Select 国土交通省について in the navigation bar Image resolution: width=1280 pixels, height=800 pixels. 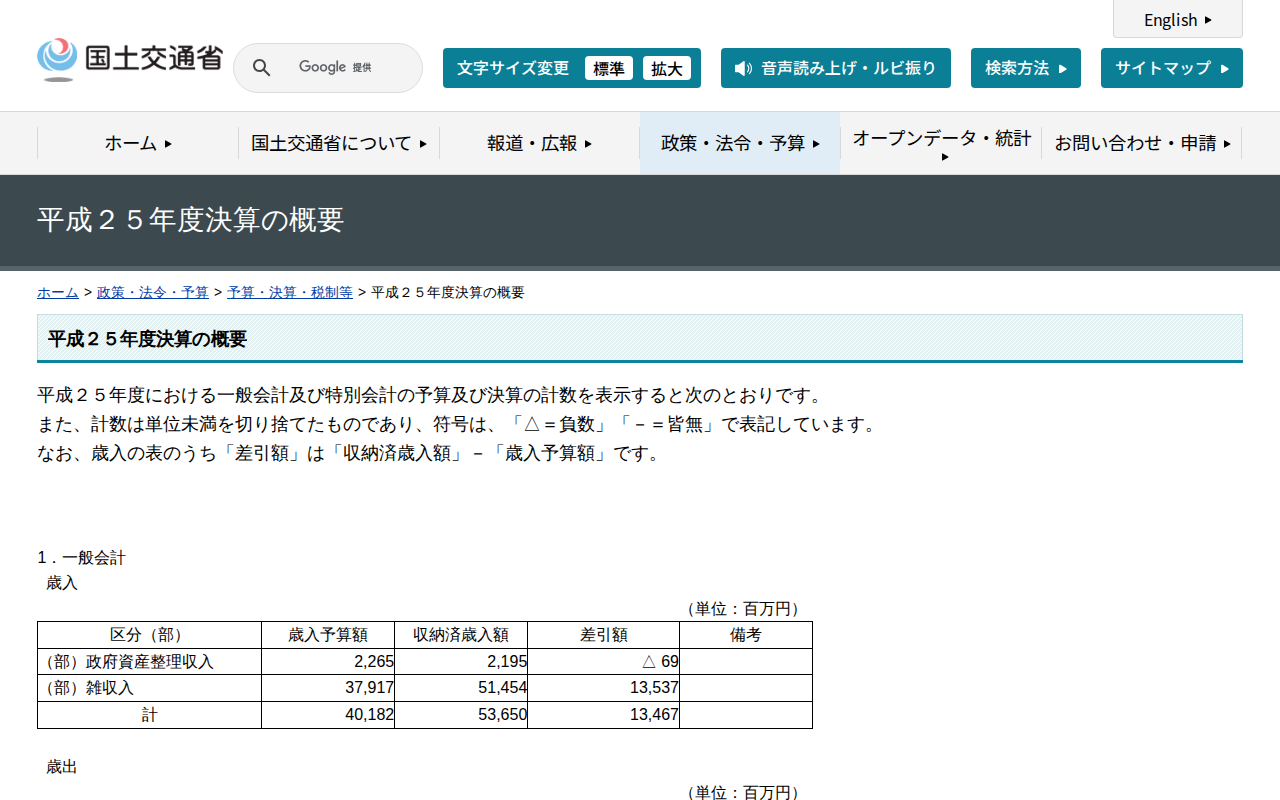point(337,143)
